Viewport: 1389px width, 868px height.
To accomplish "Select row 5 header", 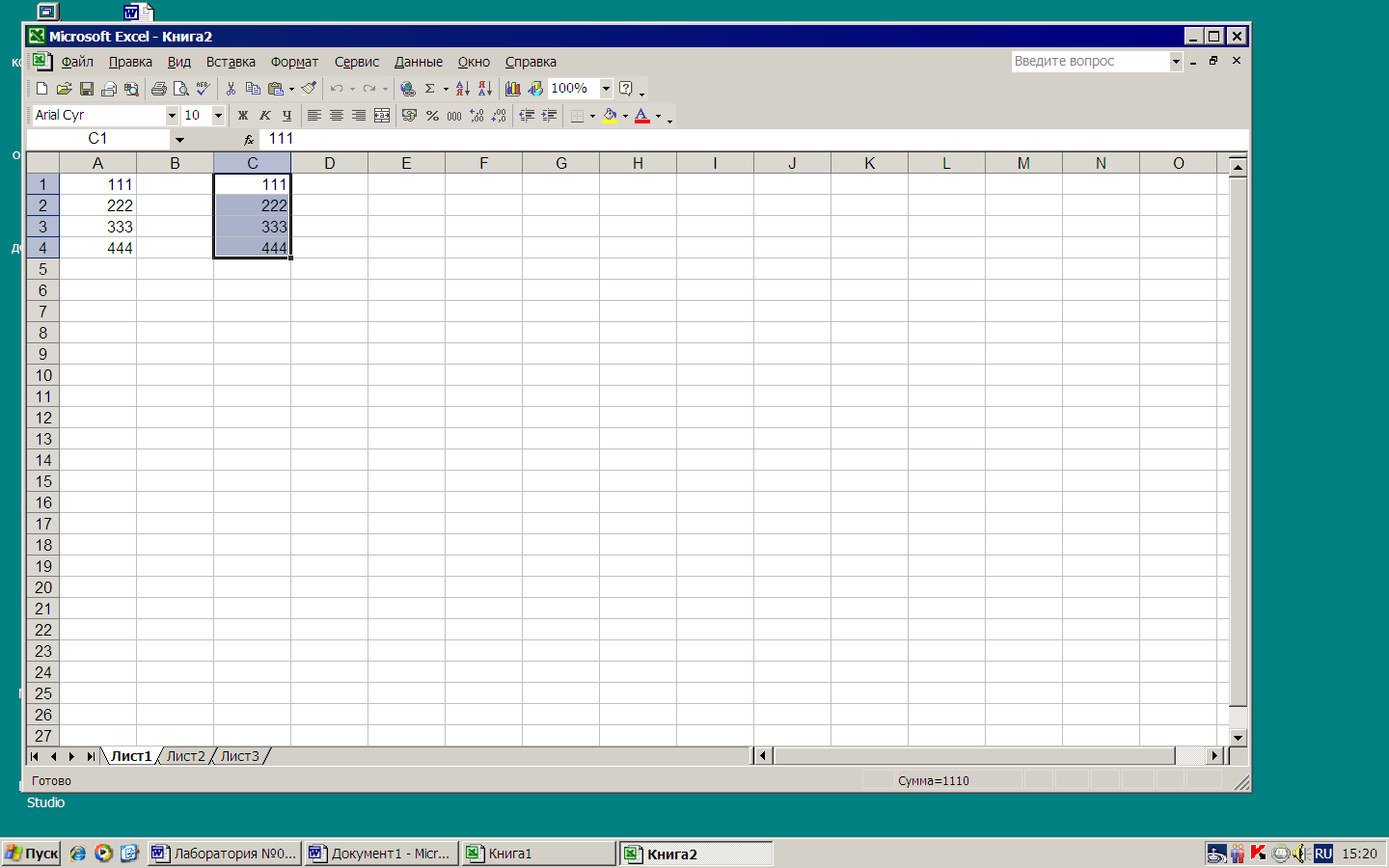I will 42,269.
